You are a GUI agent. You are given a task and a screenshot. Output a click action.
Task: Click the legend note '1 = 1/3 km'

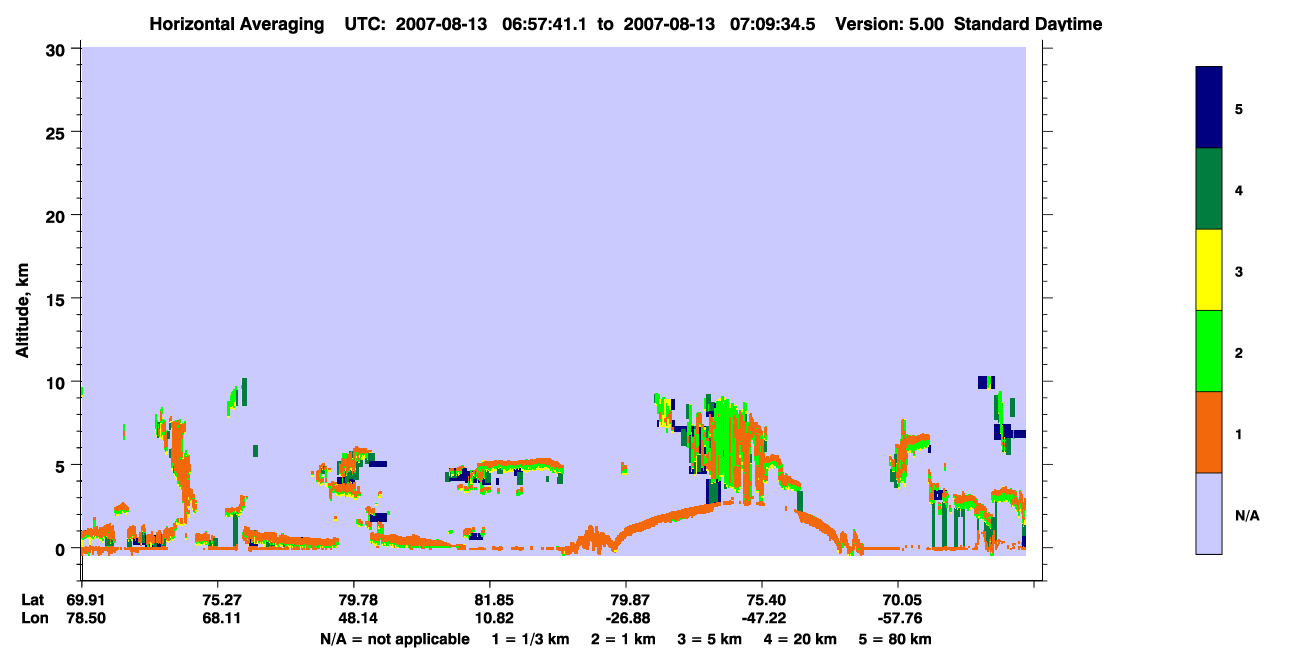click(x=531, y=639)
